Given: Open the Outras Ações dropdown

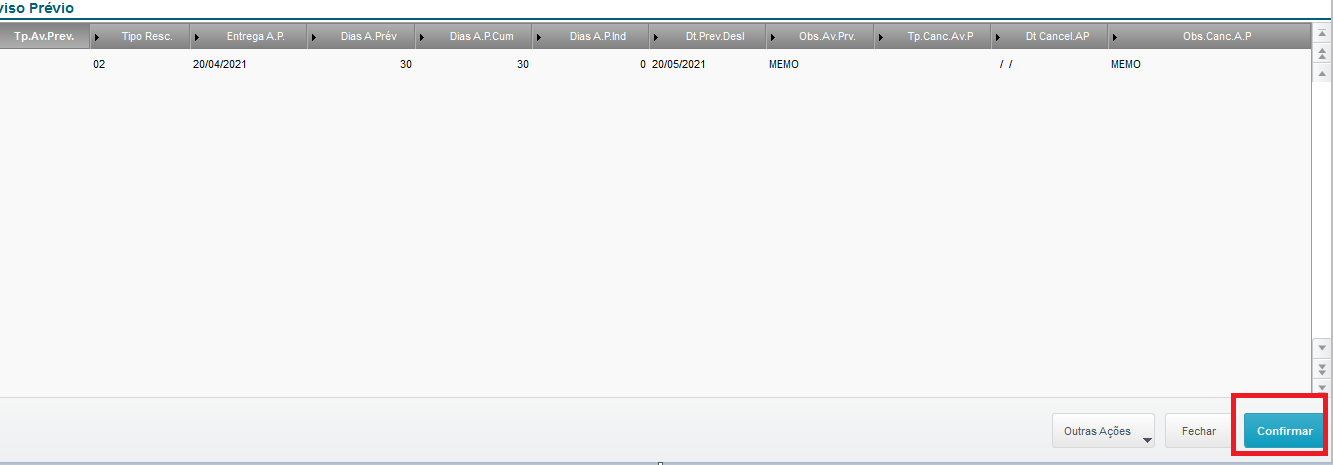Looking at the screenshot, I should [x=1103, y=431].
